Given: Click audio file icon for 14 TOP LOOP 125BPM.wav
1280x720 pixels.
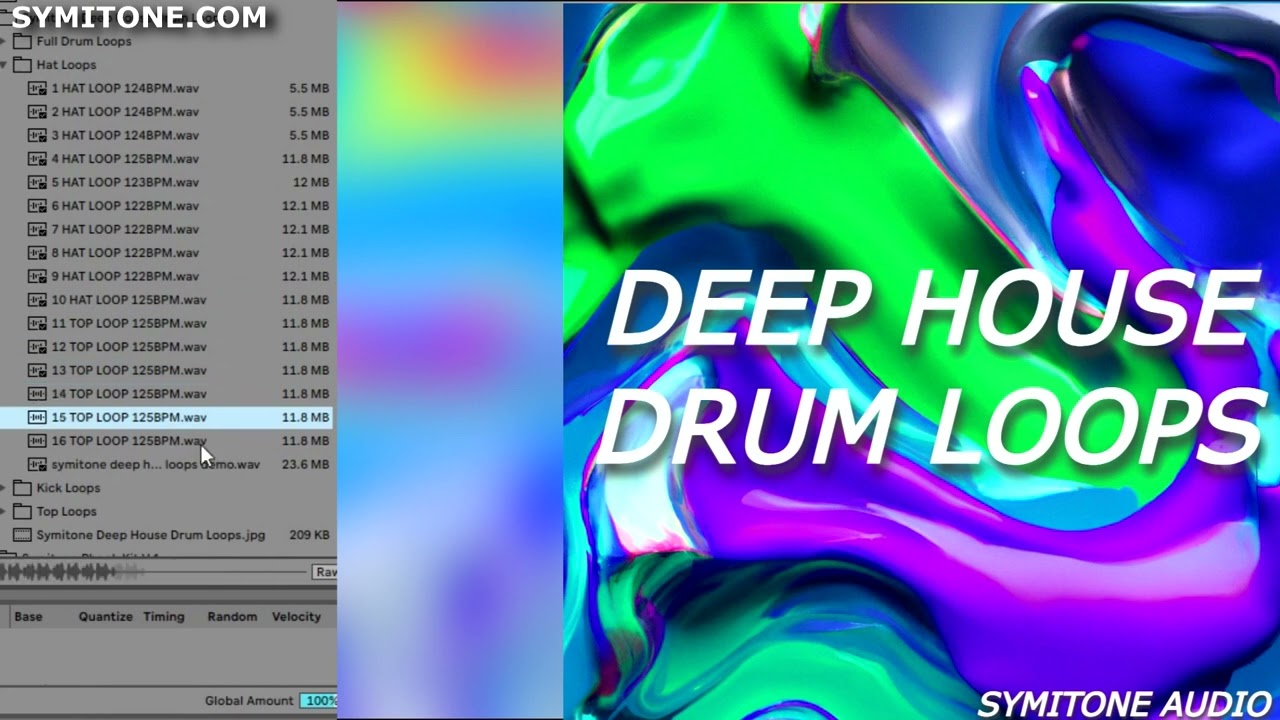Looking at the screenshot, I should coord(37,394).
